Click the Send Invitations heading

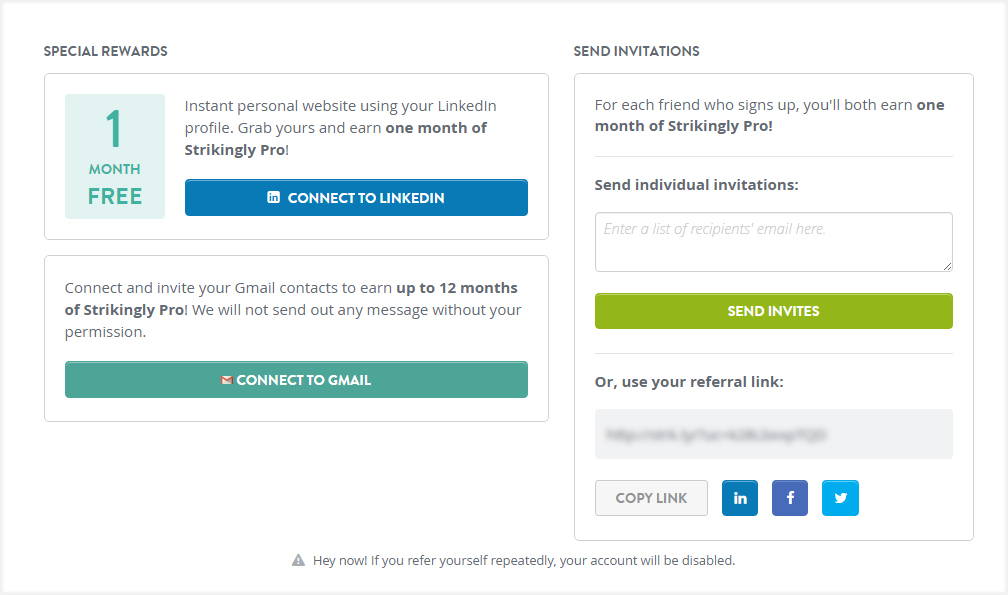pyautogui.click(x=636, y=51)
